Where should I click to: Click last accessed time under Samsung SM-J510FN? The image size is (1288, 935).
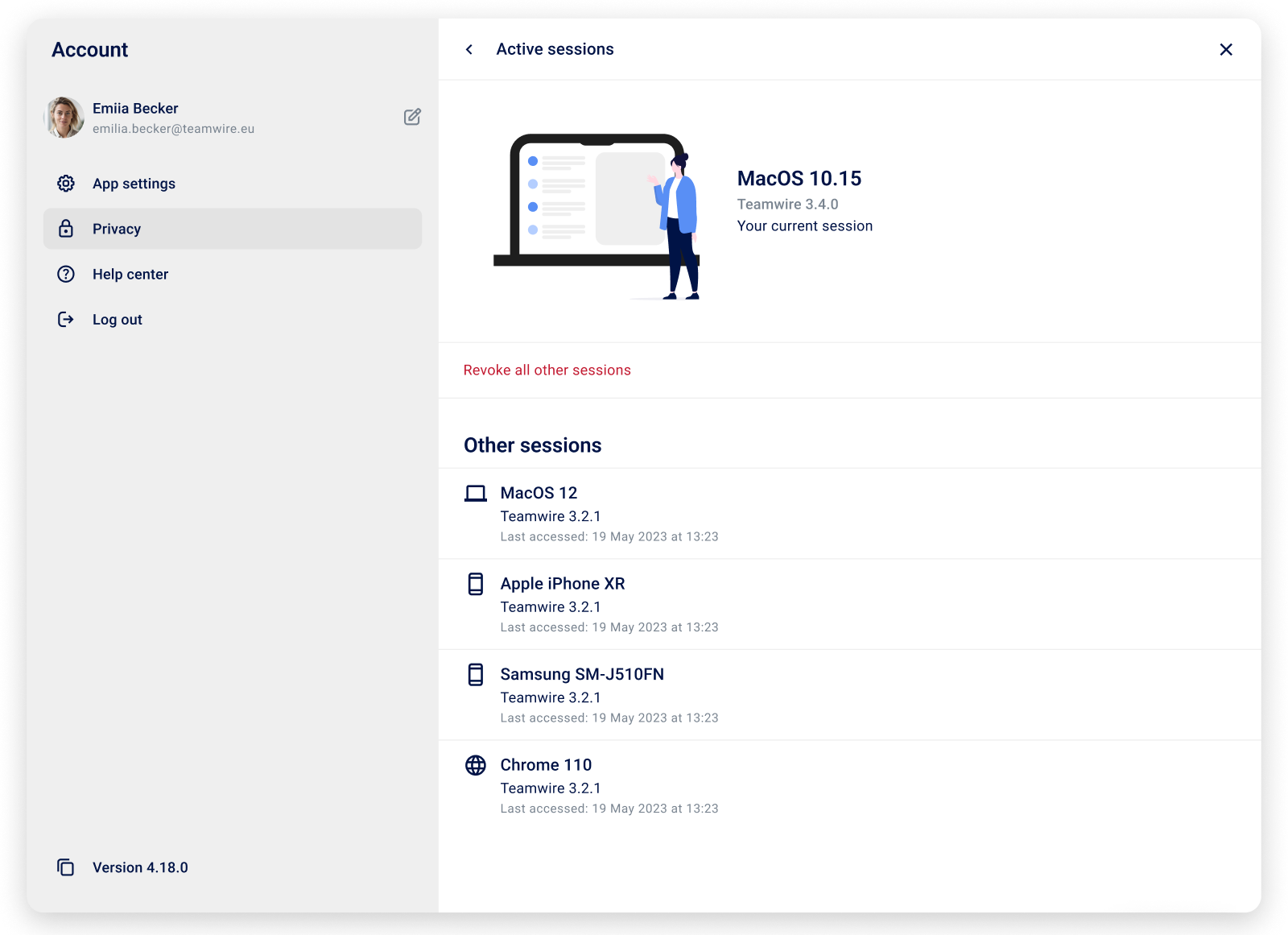coord(609,718)
